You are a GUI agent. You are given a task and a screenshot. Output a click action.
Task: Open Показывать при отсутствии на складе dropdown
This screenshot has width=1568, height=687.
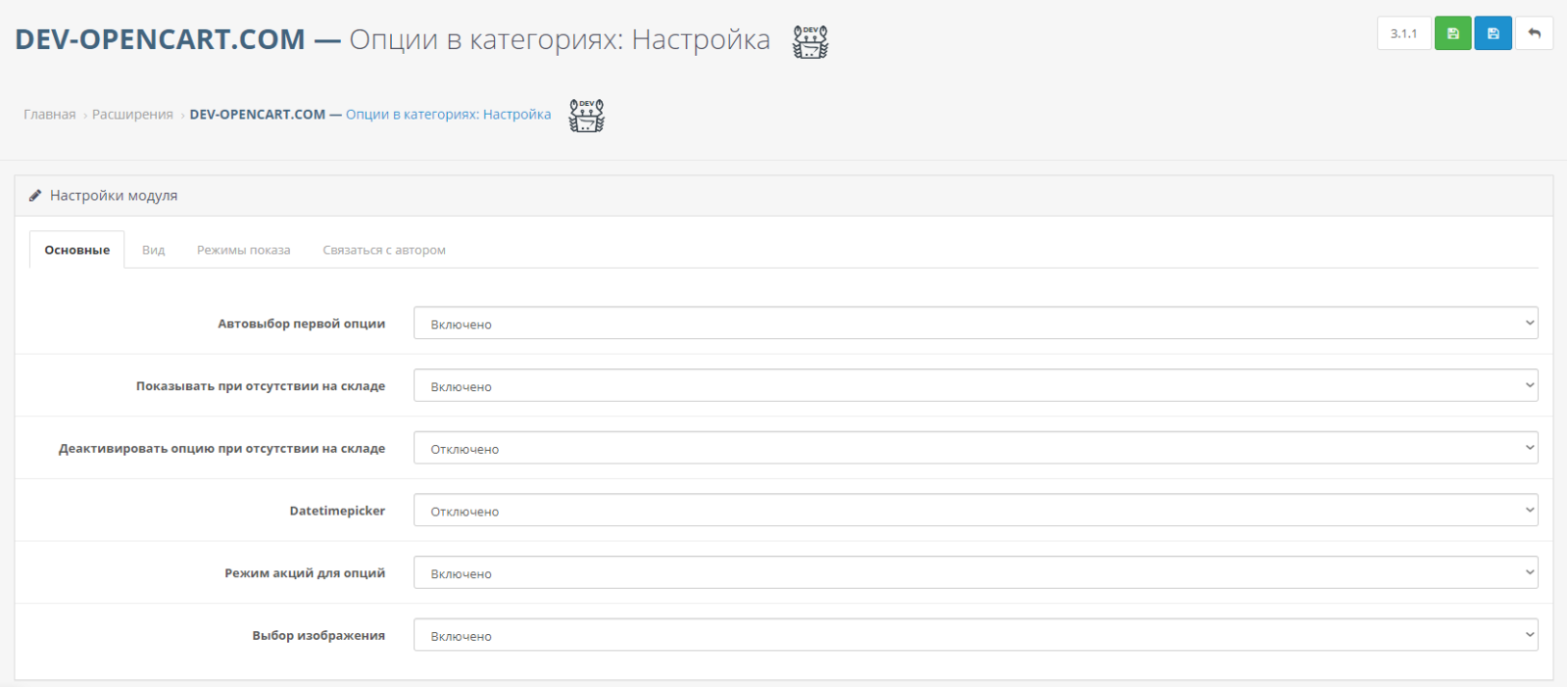975,385
